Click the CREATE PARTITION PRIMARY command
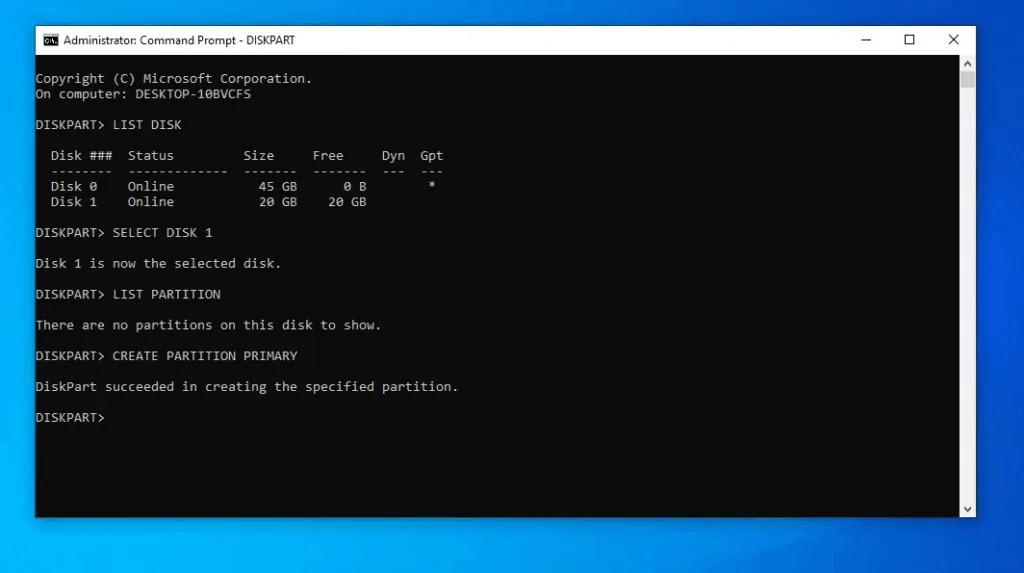The width and height of the screenshot is (1024, 573). tap(205, 356)
